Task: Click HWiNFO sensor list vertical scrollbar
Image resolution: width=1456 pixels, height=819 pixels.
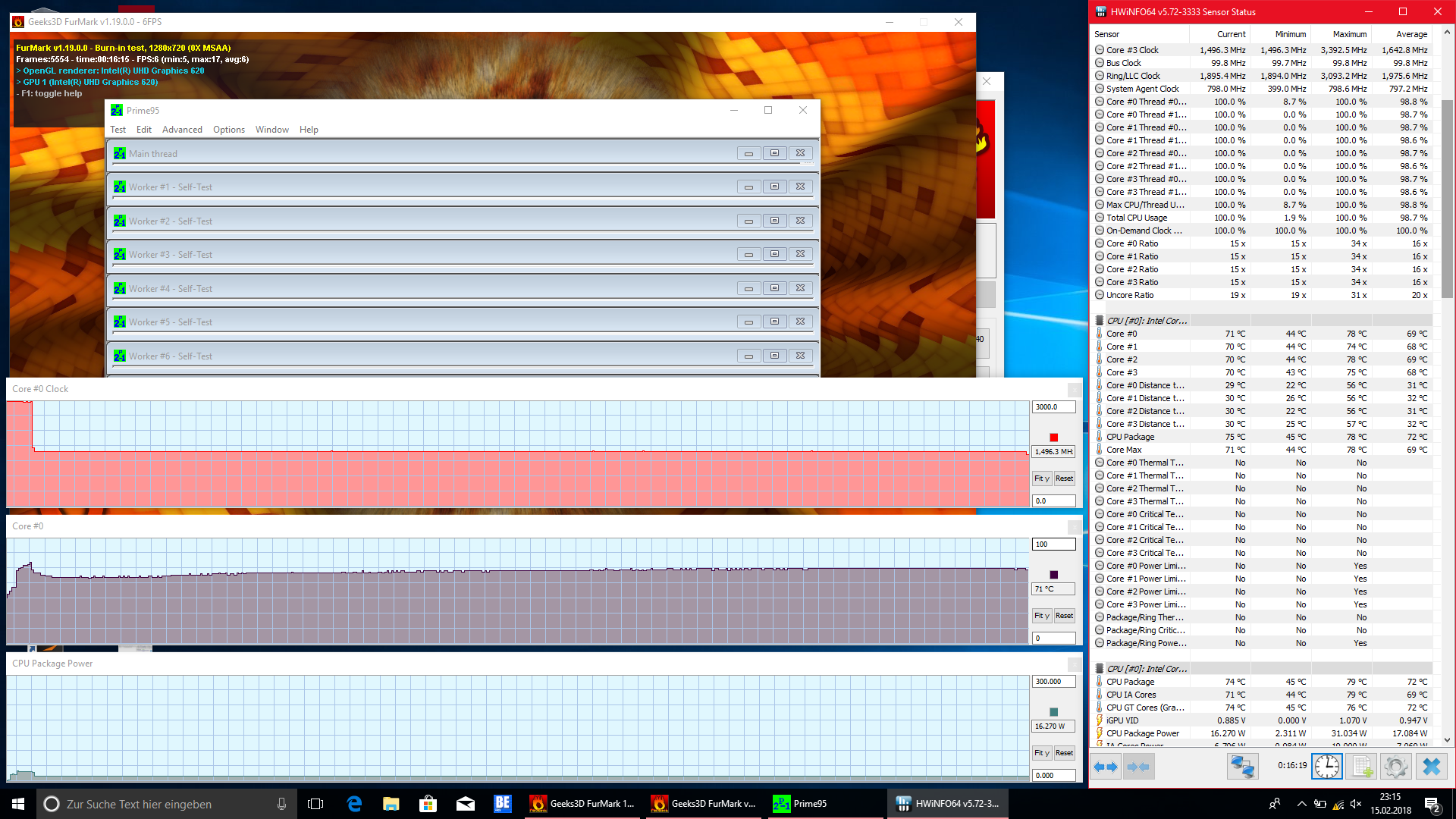Action: coord(1447,199)
